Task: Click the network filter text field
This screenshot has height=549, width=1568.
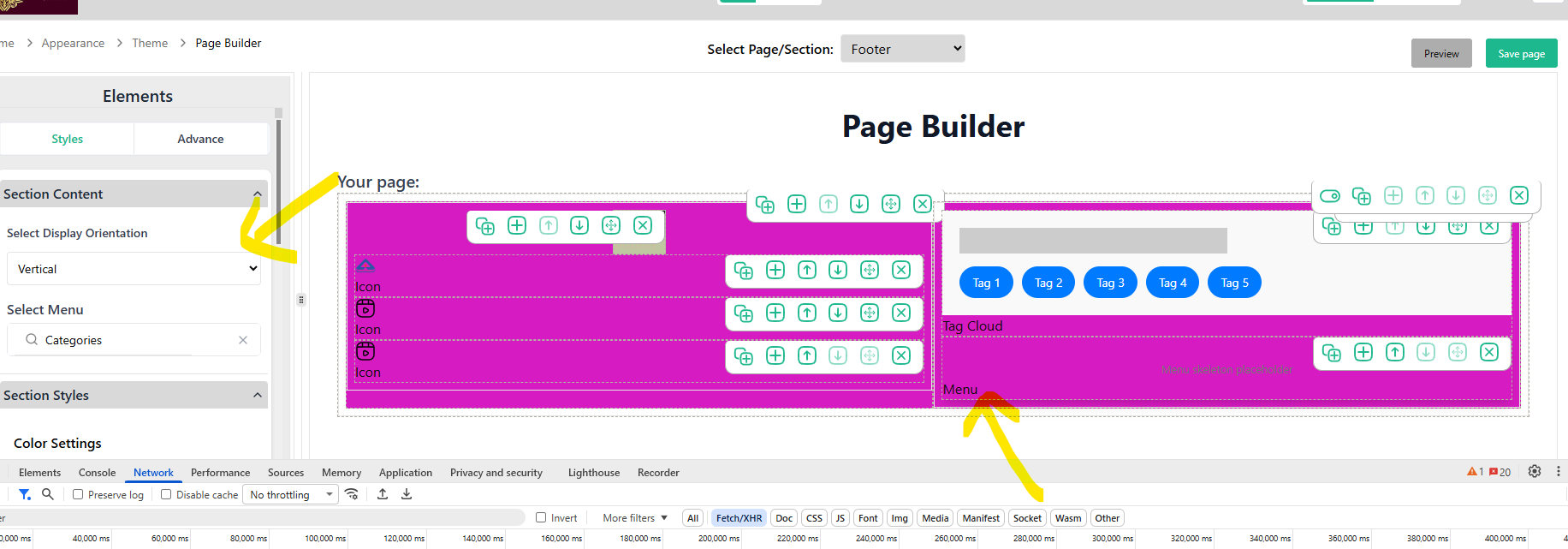Action: [261, 517]
